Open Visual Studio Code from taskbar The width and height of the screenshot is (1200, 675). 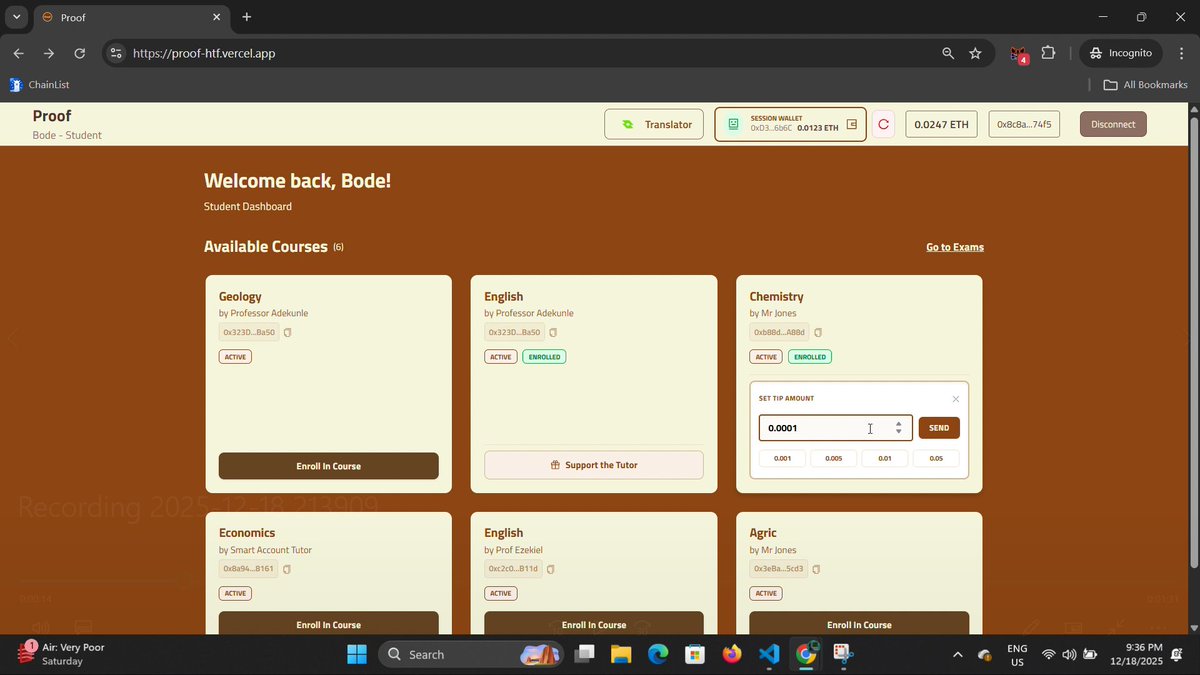coord(768,654)
